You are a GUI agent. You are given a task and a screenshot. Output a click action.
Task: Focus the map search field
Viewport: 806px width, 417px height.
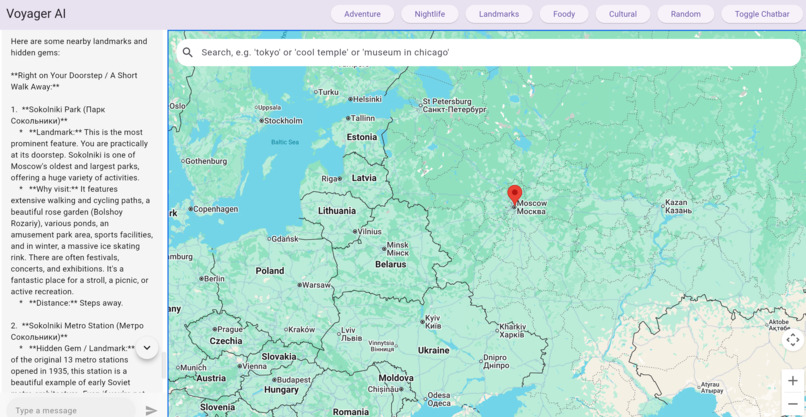(x=488, y=52)
